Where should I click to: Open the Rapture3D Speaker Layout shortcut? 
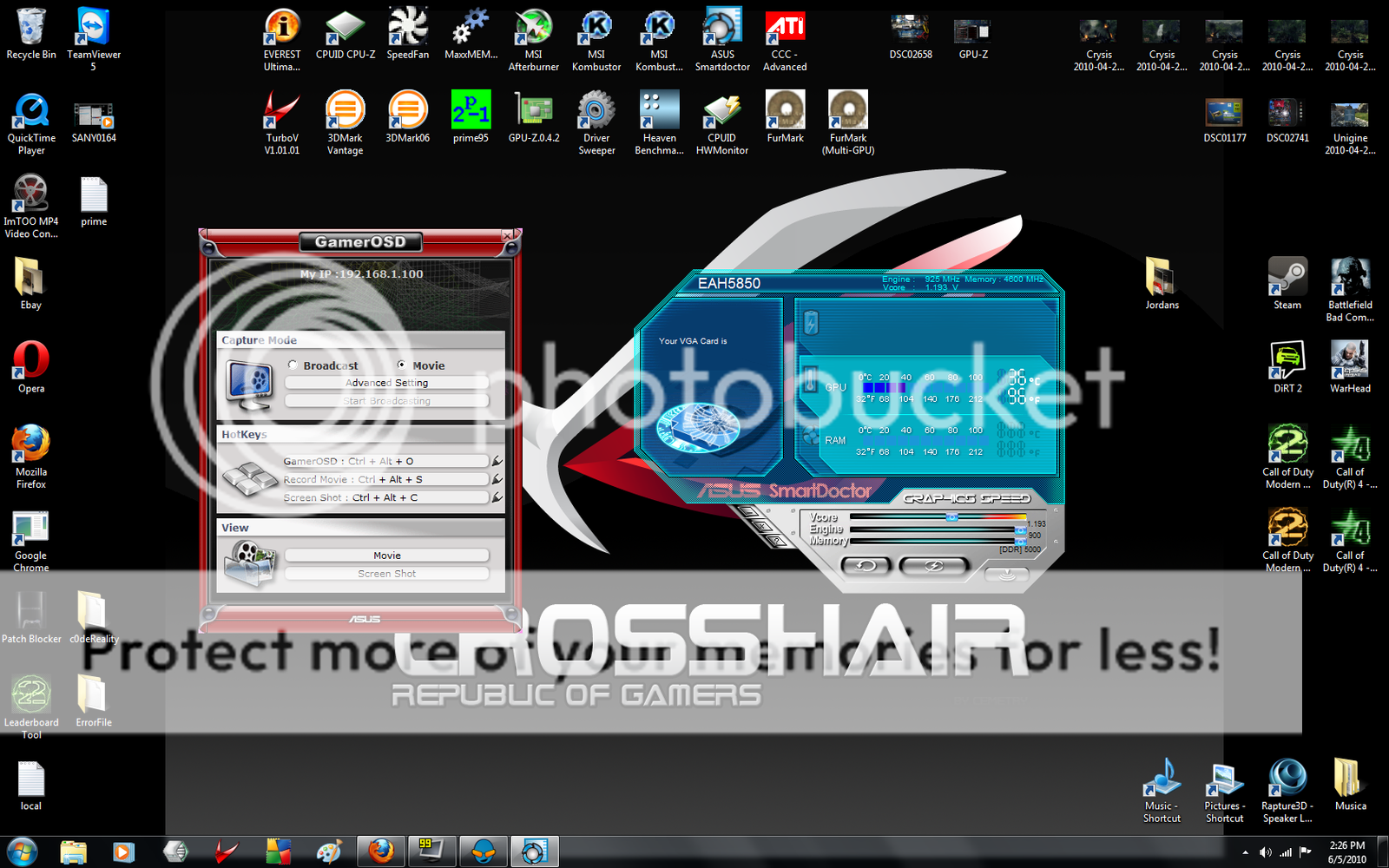tap(1287, 792)
